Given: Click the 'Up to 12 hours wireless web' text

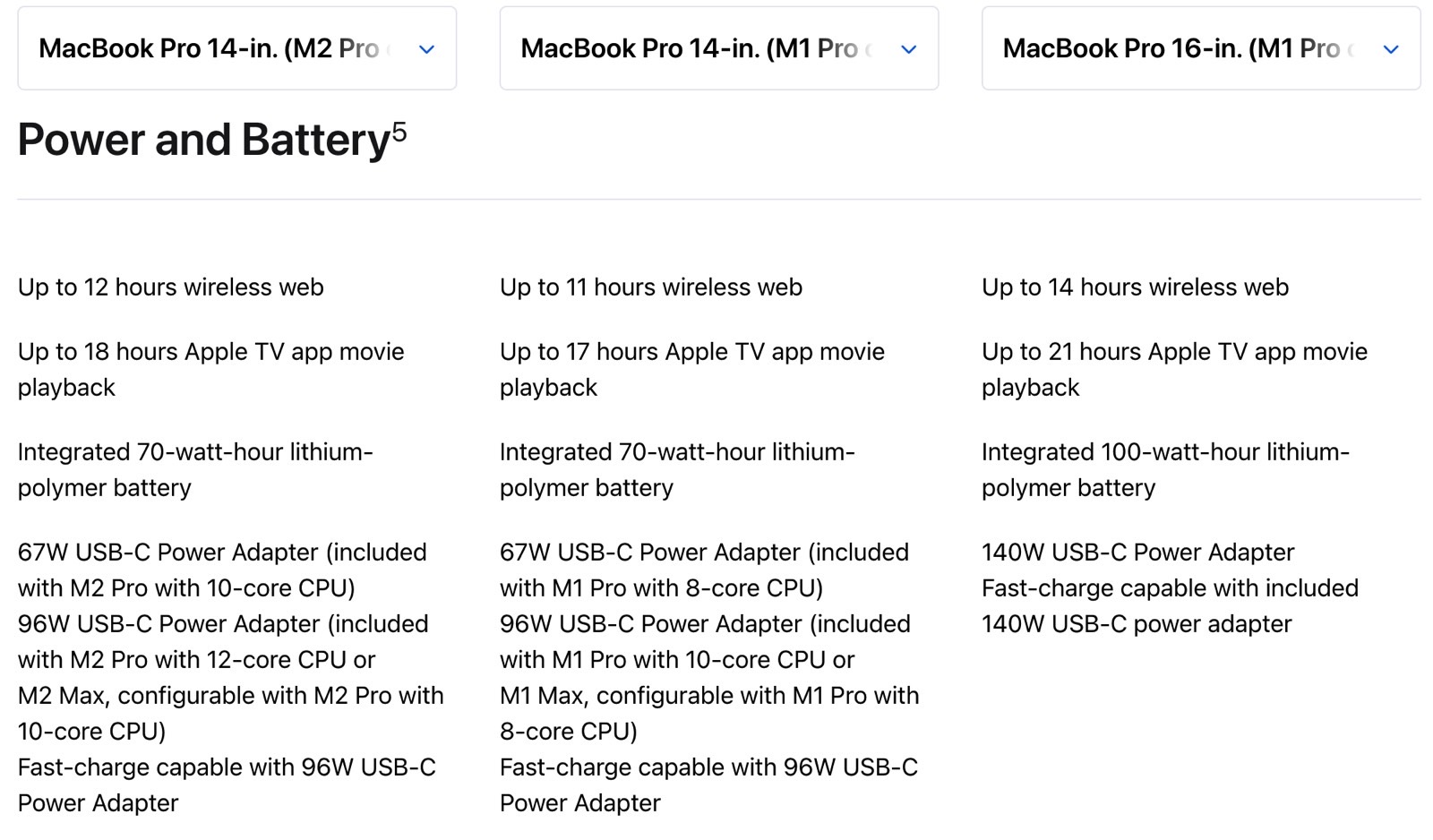Looking at the screenshot, I should (170, 287).
